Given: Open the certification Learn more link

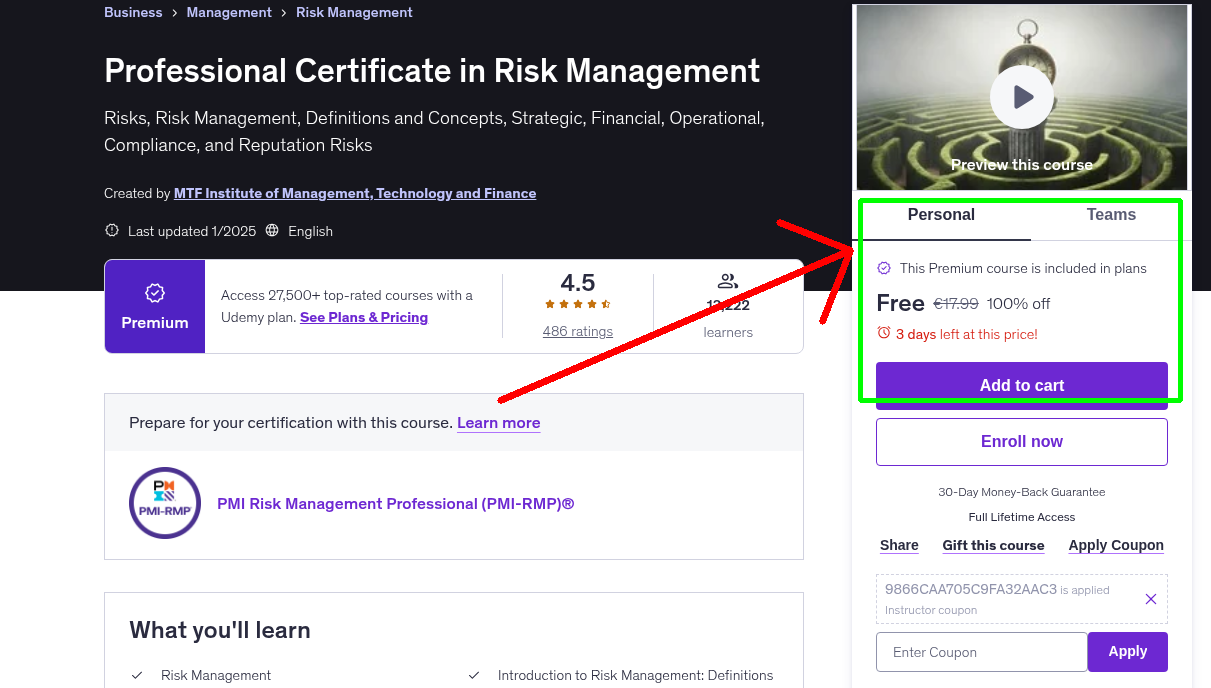Looking at the screenshot, I should [498, 423].
